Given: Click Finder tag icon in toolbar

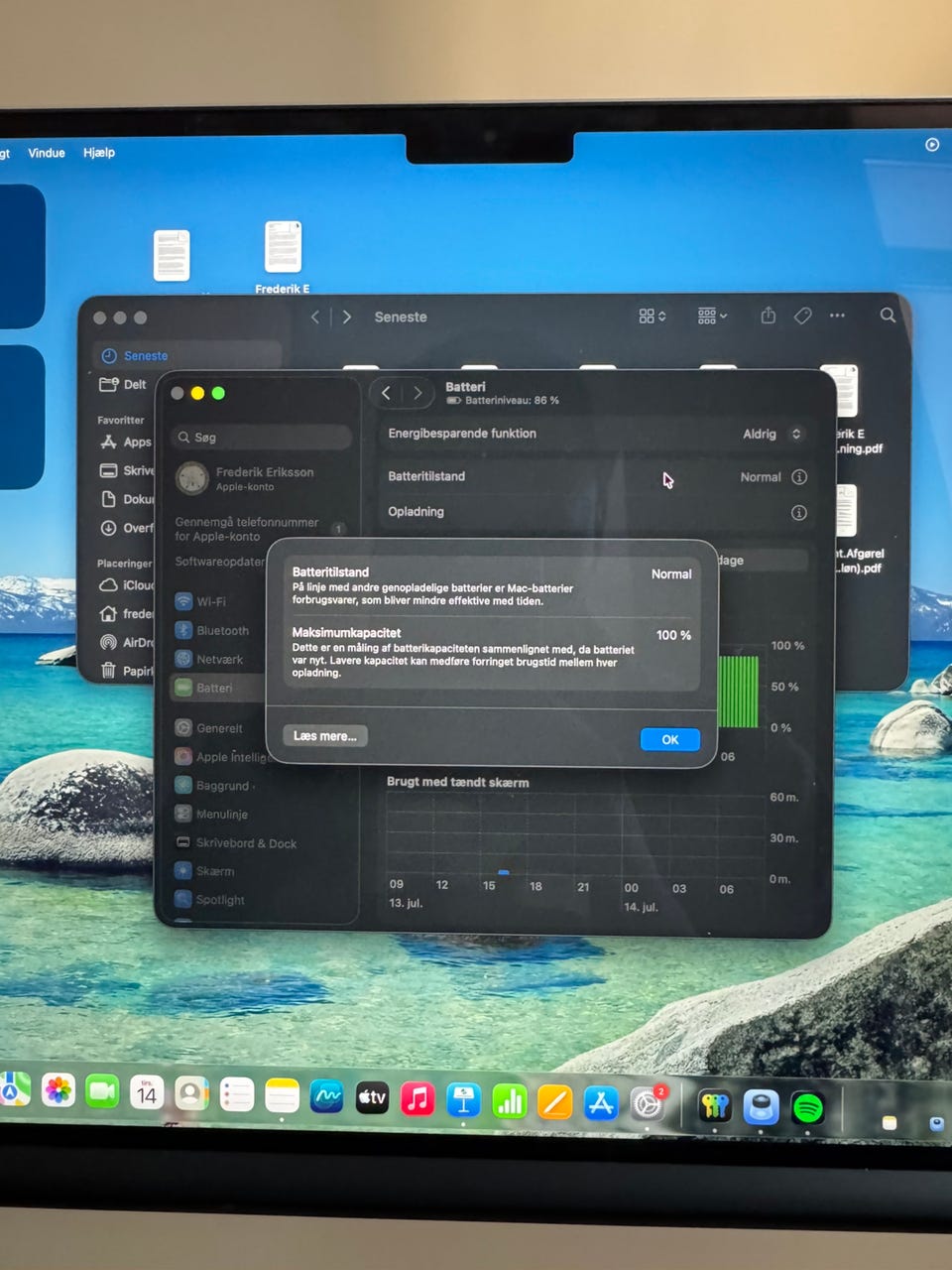Looking at the screenshot, I should (802, 316).
